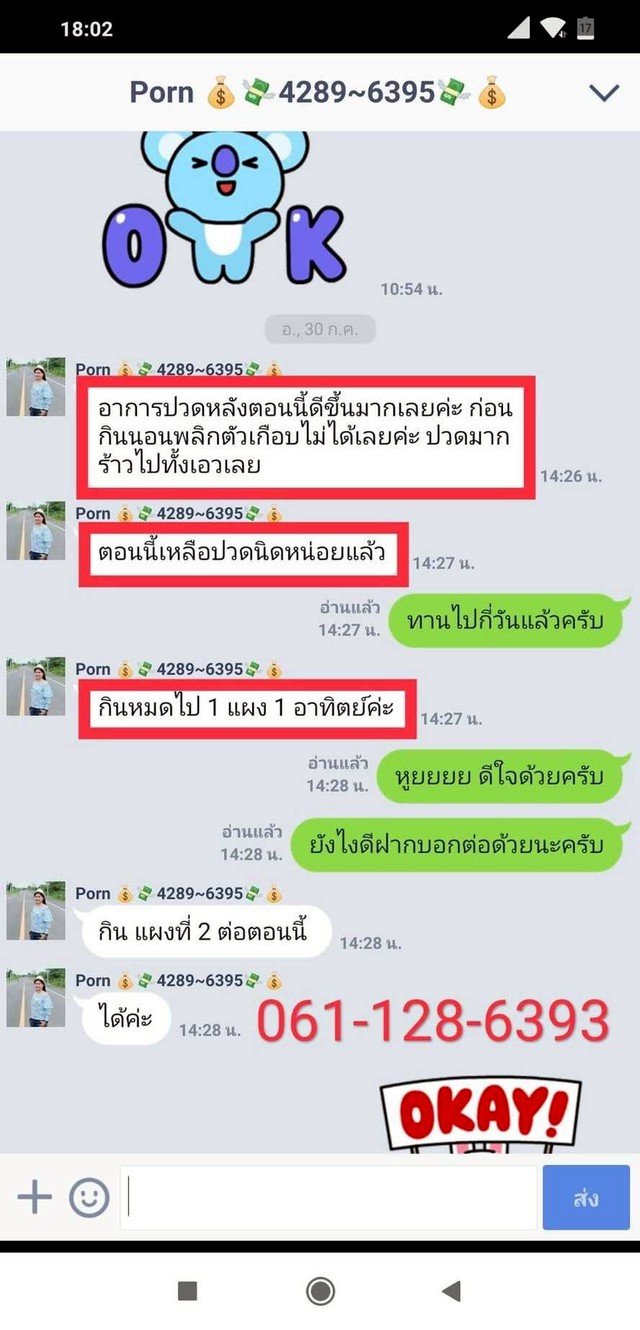Tap the Android home circle button
The width and height of the screenshot is (640, 1330).
pyautogui.click(x=320, y=1291)
